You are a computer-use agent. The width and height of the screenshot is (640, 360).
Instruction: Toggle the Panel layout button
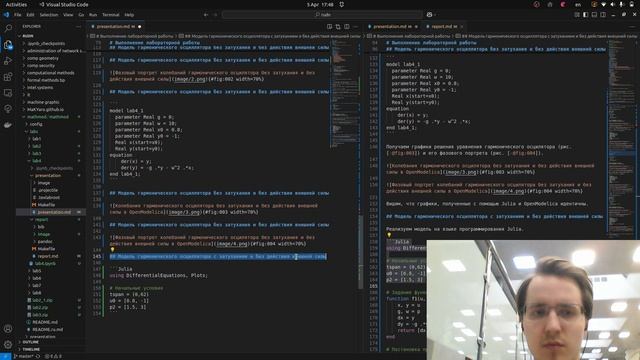(x=594, y=15)
